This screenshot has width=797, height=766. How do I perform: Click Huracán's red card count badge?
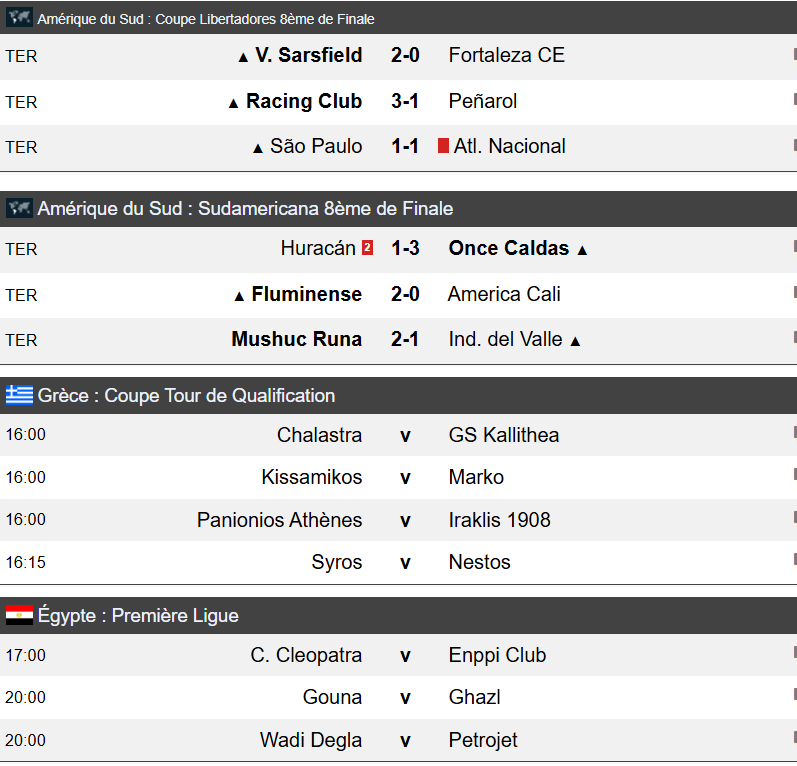367,248
